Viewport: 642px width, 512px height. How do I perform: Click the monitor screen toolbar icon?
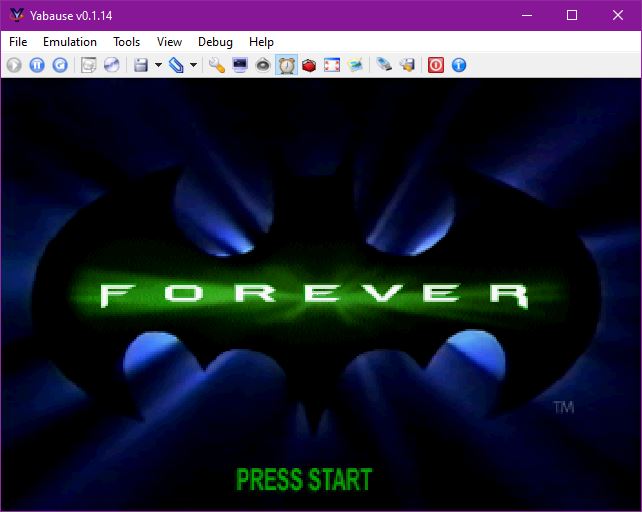tap(240, 65)
